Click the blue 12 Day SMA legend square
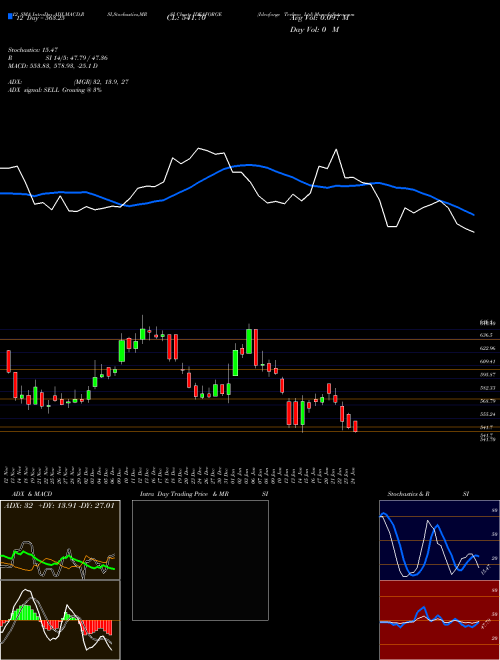This screenshot has width=500, height=660. point(10,17)
